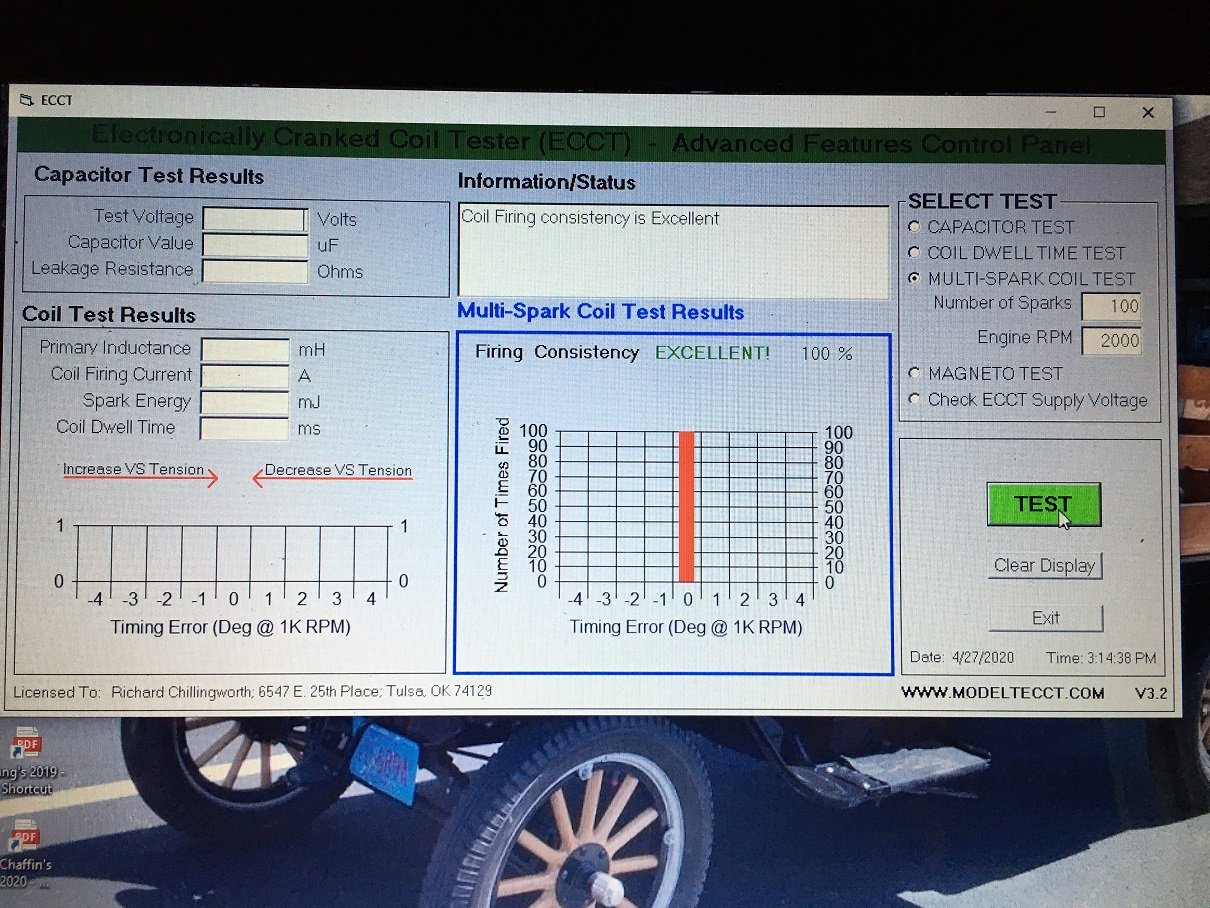Image resolution: width=1210 pixels, height=908 pixels.
Task: Choose the COIL DWELL TIME TEST option
Action: tap(913, 254)
